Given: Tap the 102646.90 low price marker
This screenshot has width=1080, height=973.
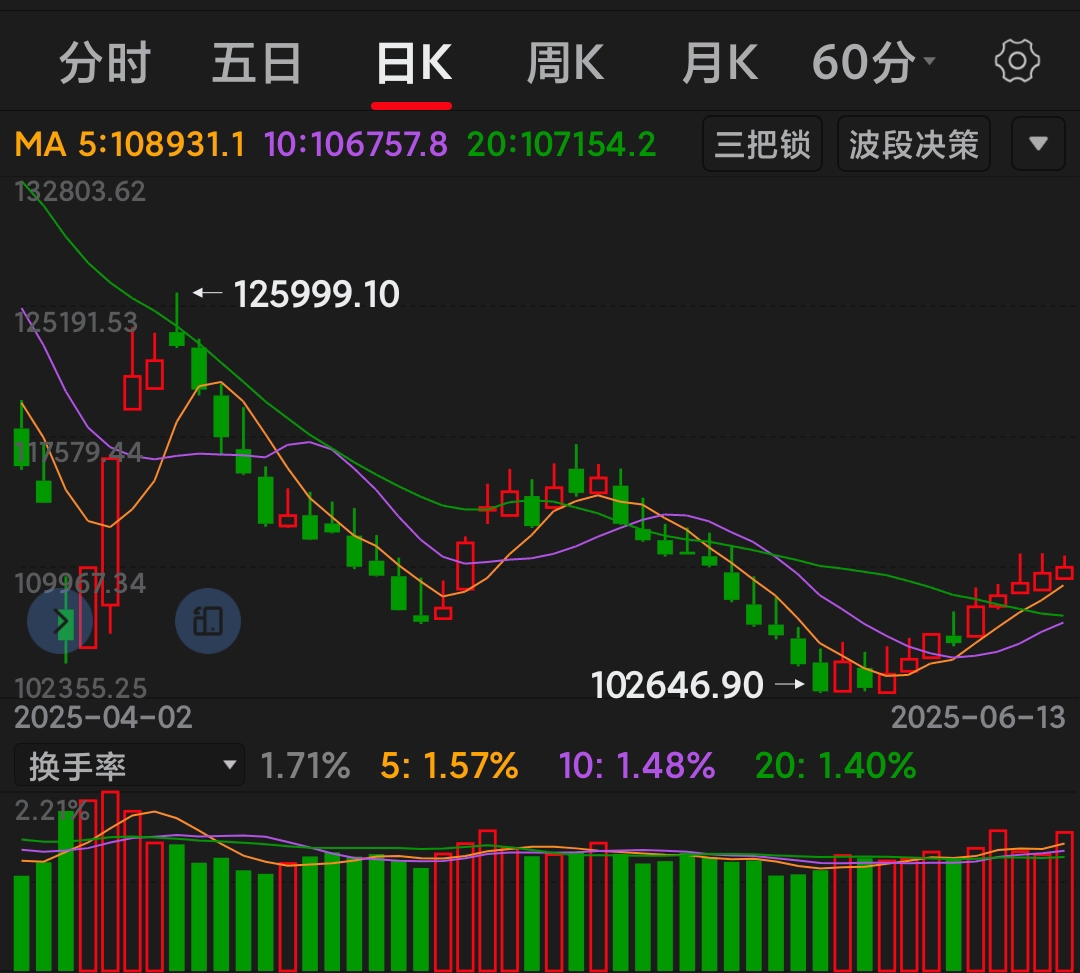Looking at the screenshot, I should point(677,685).
